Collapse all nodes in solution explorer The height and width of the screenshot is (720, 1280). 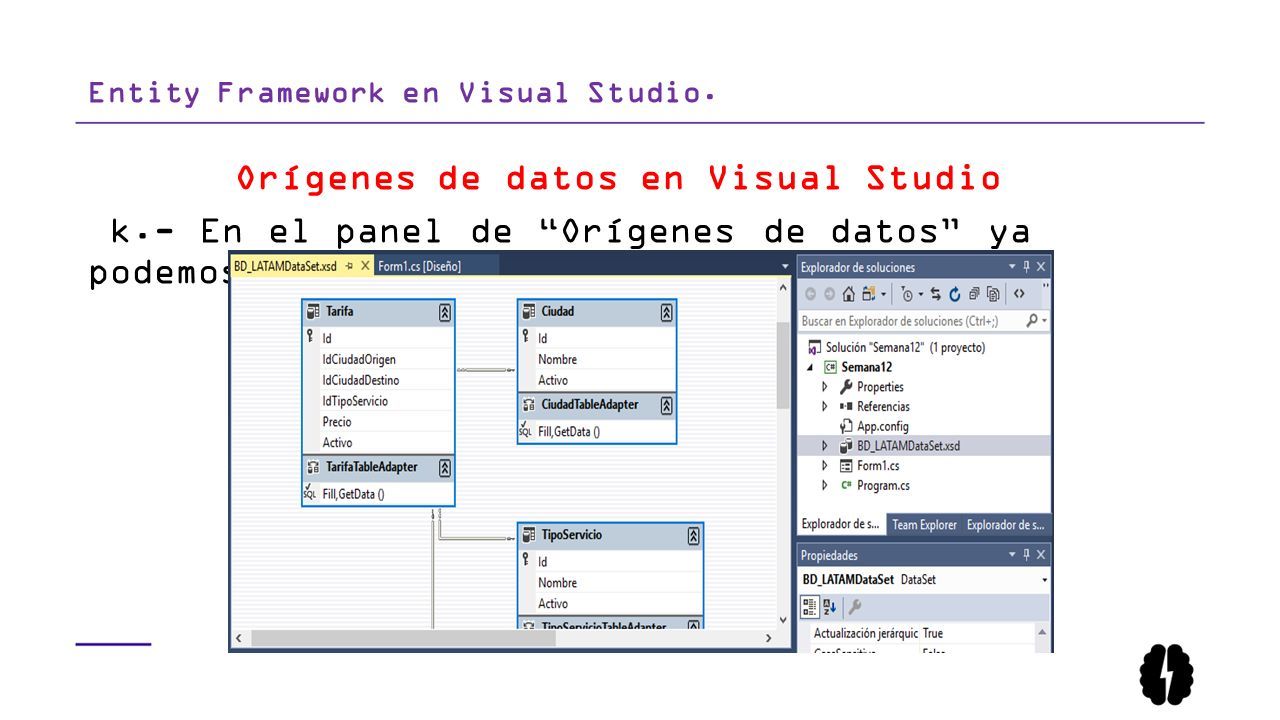pos(974,293)
